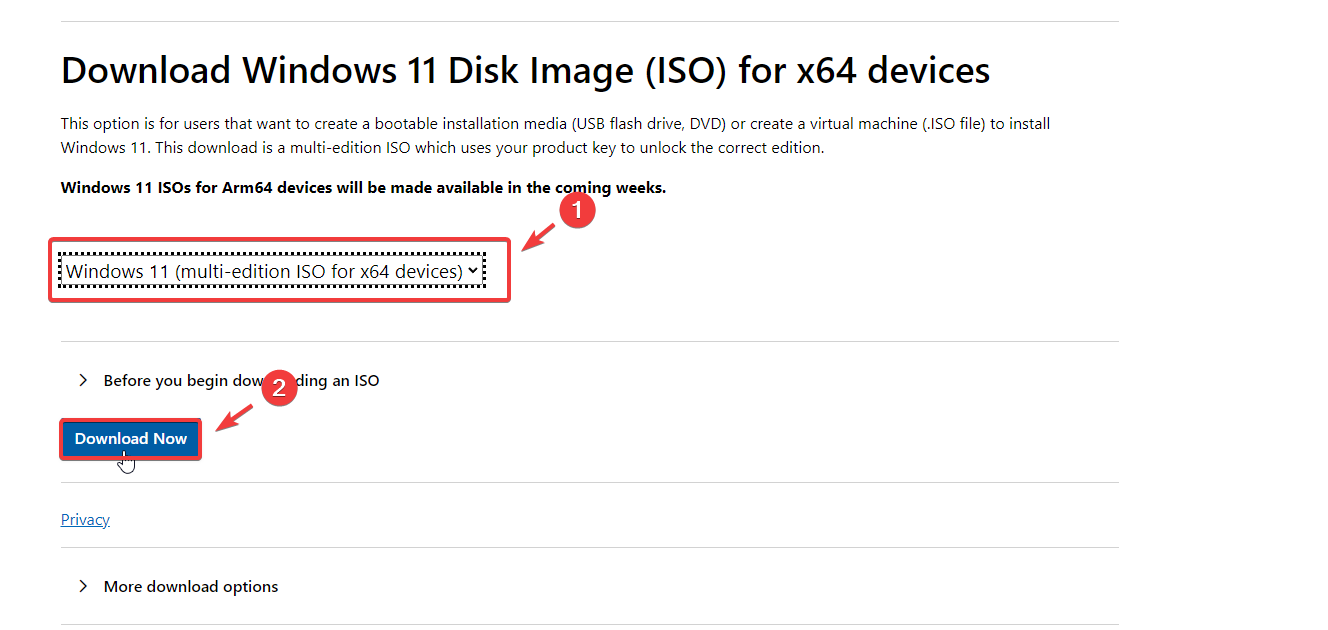Click the small arrow on the edition selector

click(x=474, y=271)
